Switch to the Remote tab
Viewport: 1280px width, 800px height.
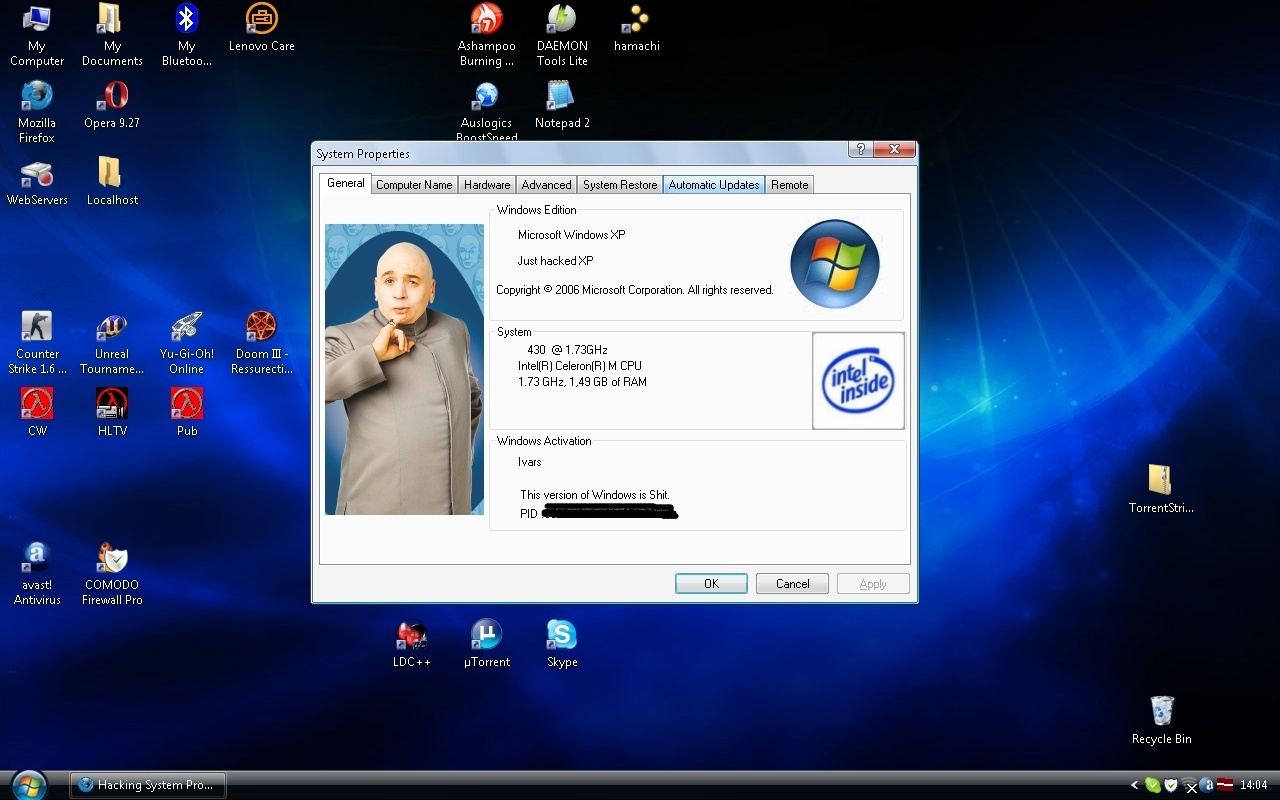(x=790, y=185)
